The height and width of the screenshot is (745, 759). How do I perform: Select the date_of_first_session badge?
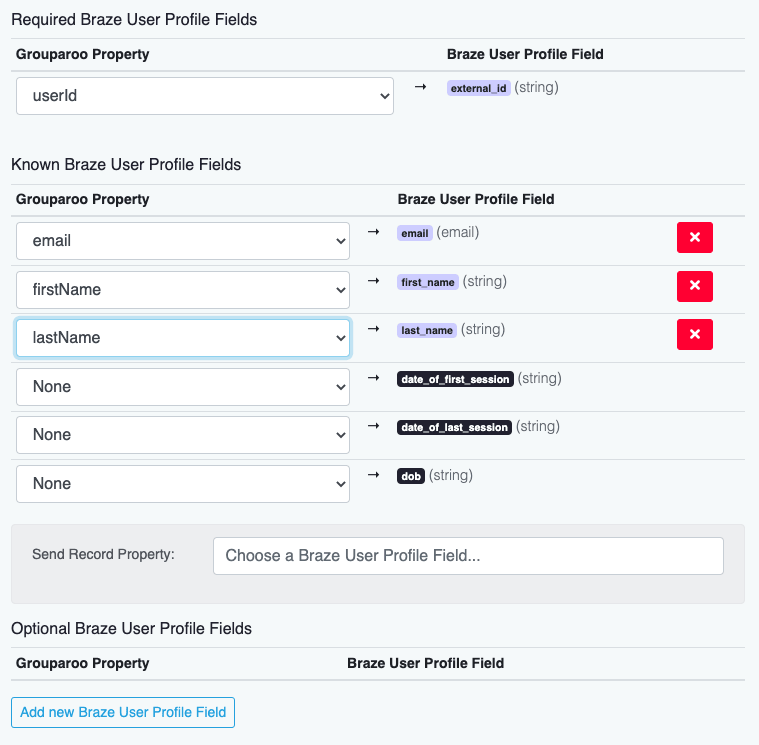coord(455,379)
